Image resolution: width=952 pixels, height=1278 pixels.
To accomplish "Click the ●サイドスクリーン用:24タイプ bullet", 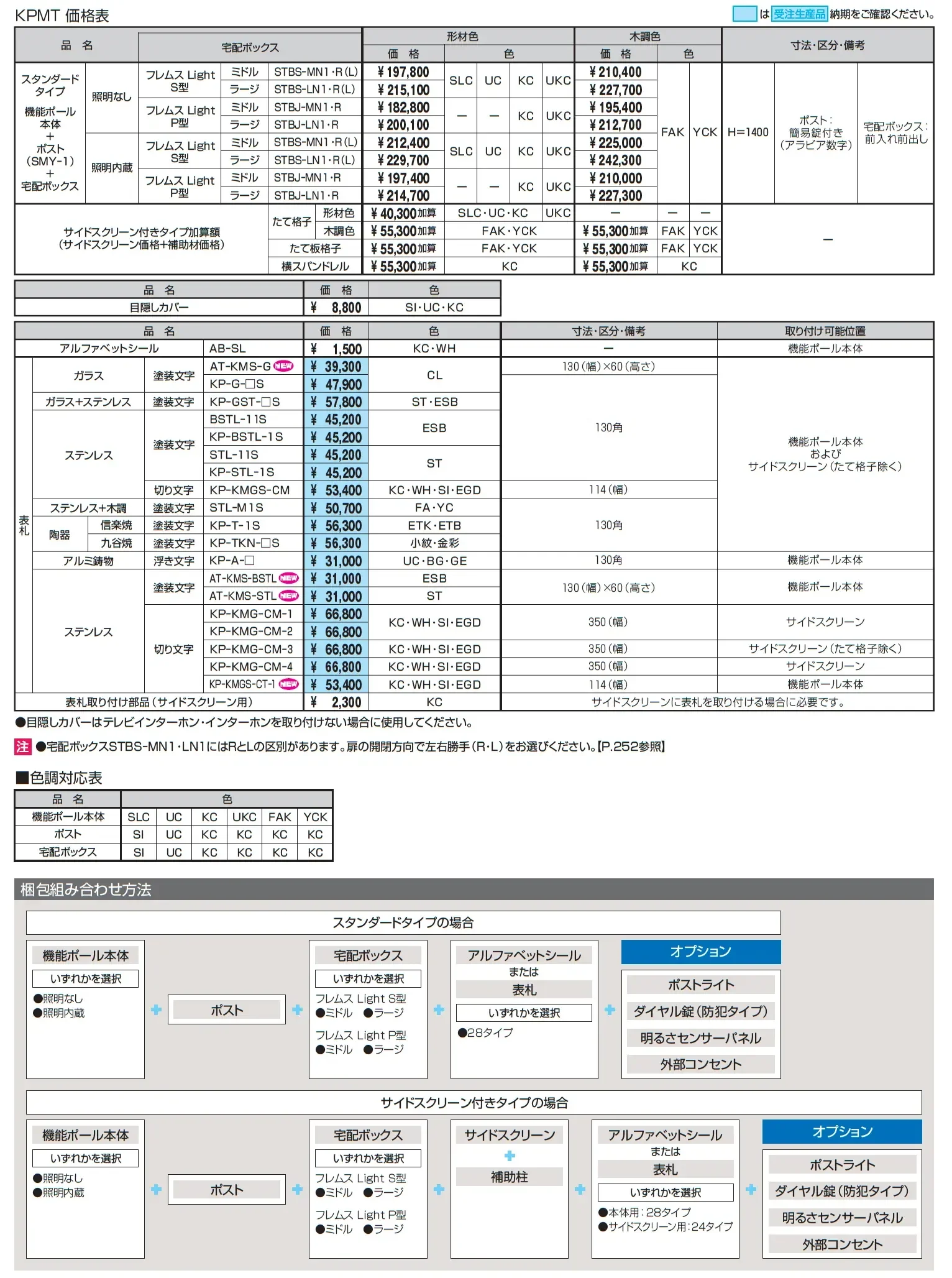I will [x=666, y=1226].
